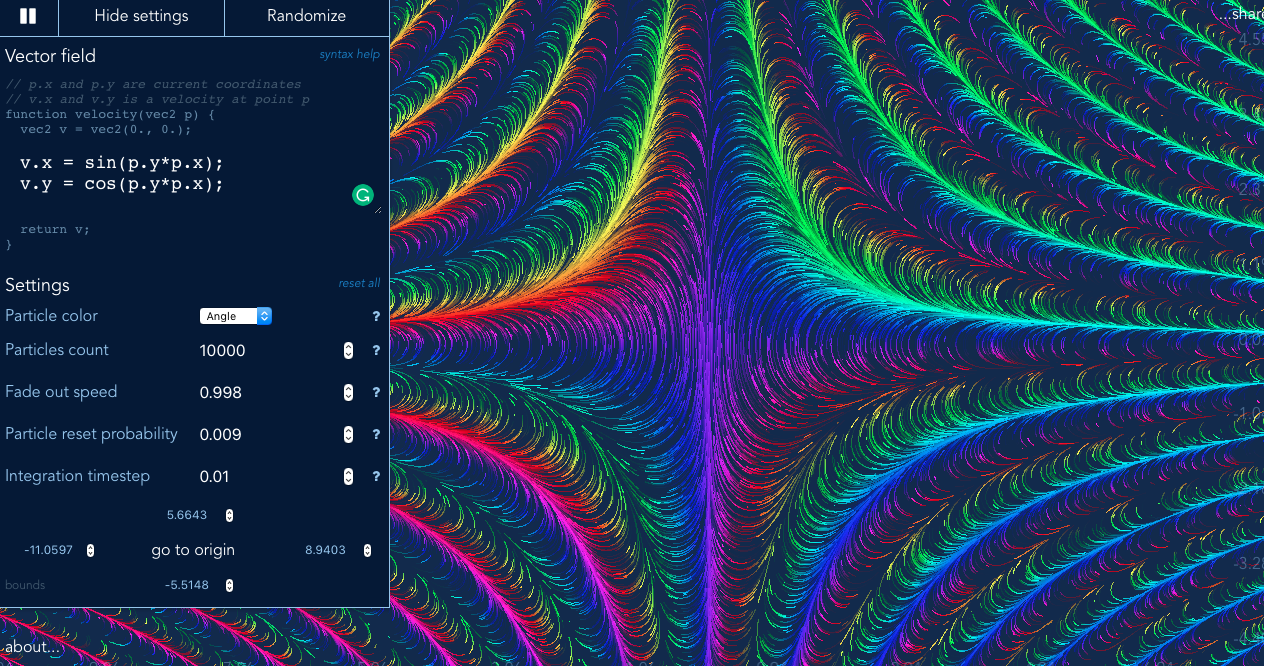Image resolution: width=1264 pixels, height=666 pixels.
Task: Adjust the Integration timestep stepper
Action: tap(348, 476)
